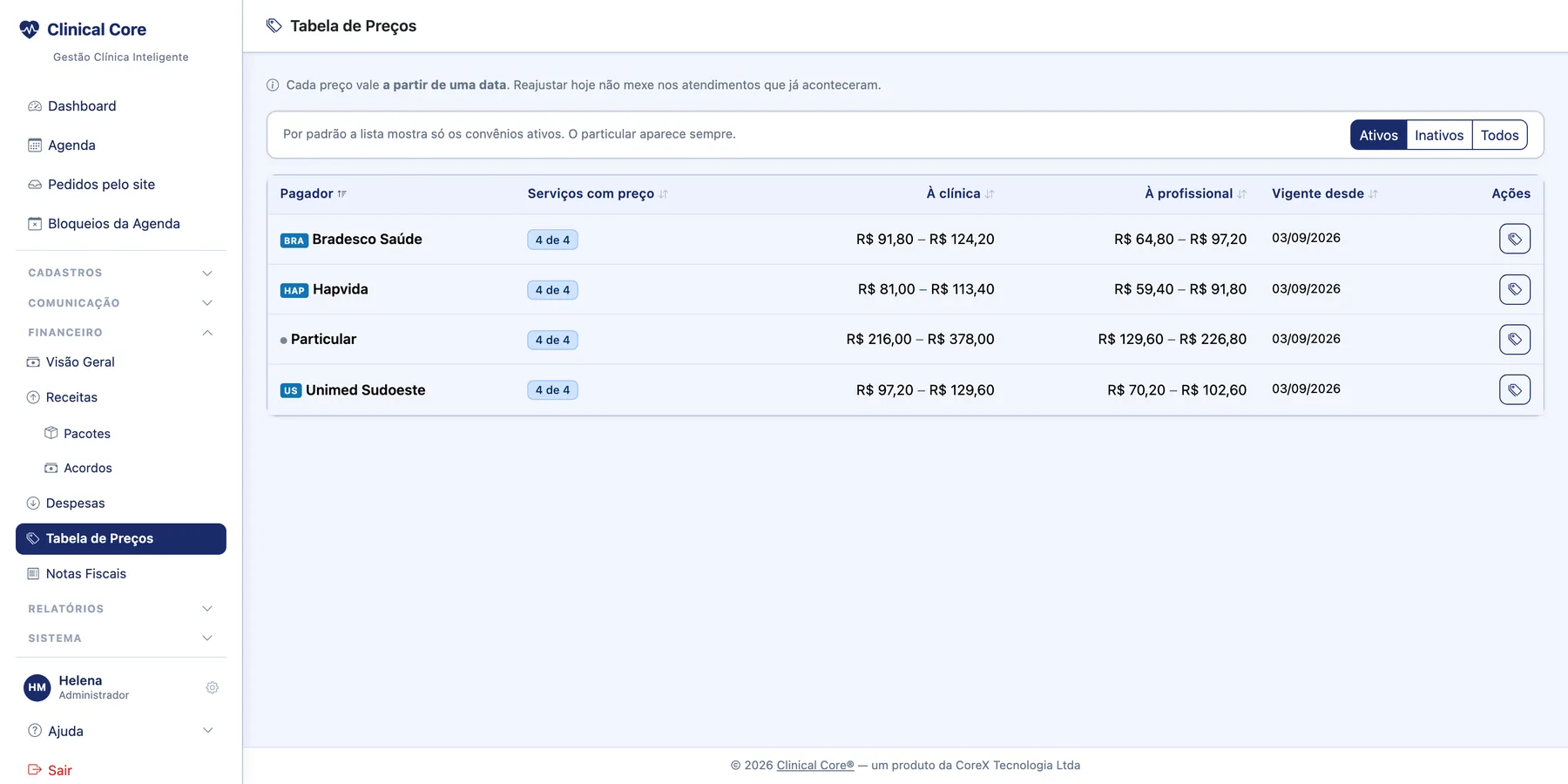Click the US payer badge
This screenshot has width=1568, height=784.
pos(291,391)
